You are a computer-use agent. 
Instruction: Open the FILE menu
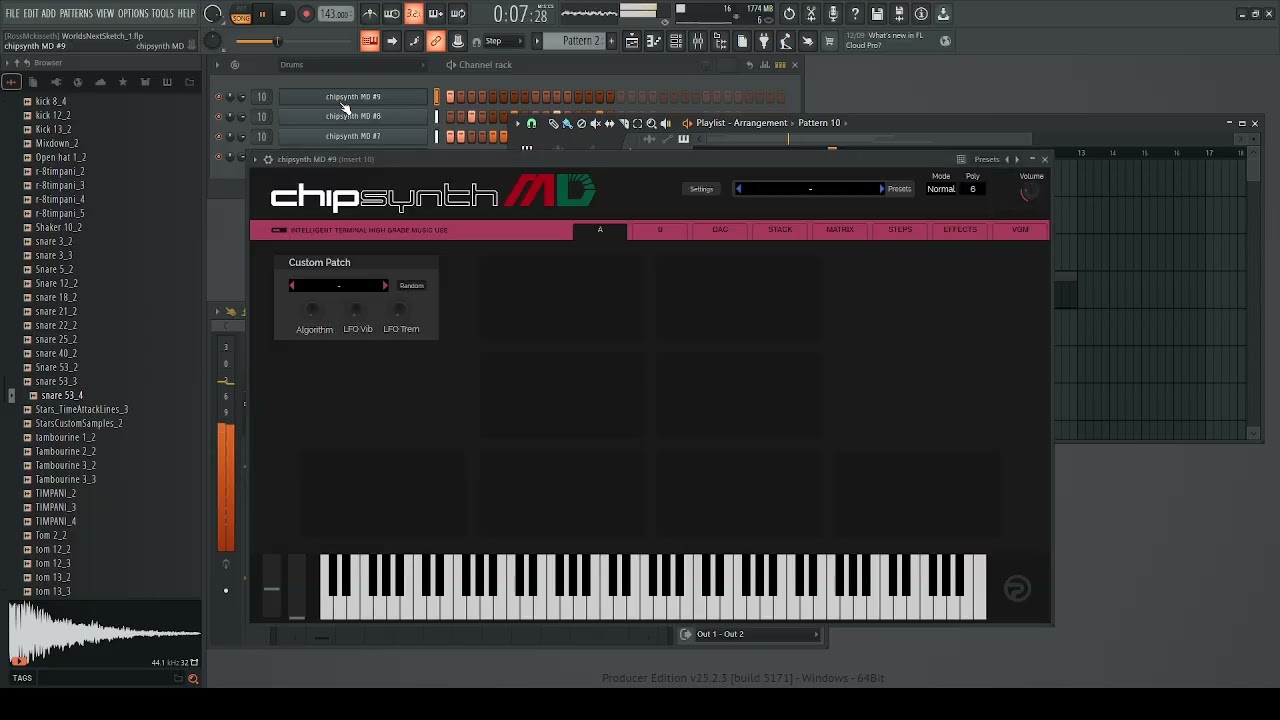point(13,14)
